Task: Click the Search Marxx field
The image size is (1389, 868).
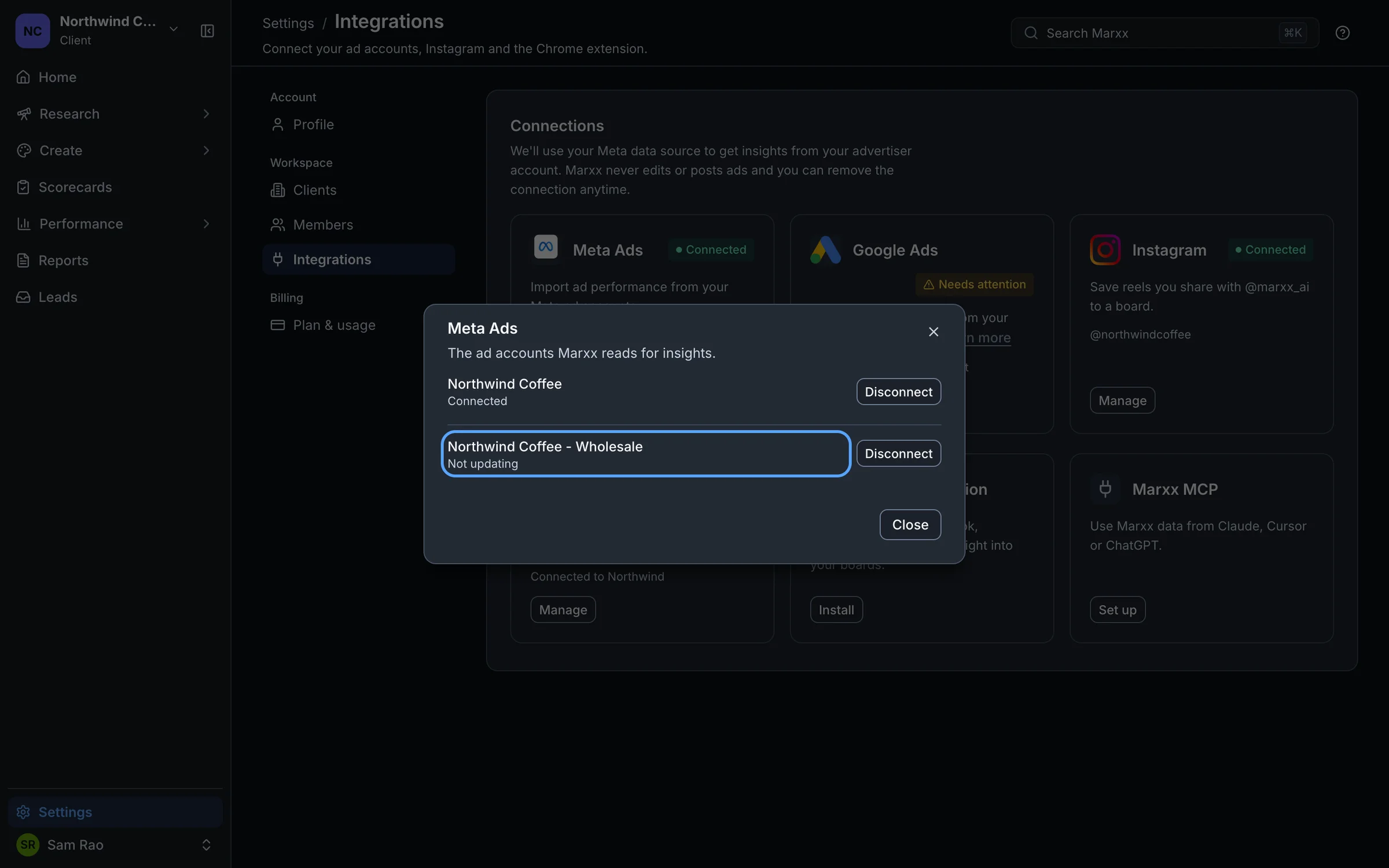Action: tap(1164, 33)
